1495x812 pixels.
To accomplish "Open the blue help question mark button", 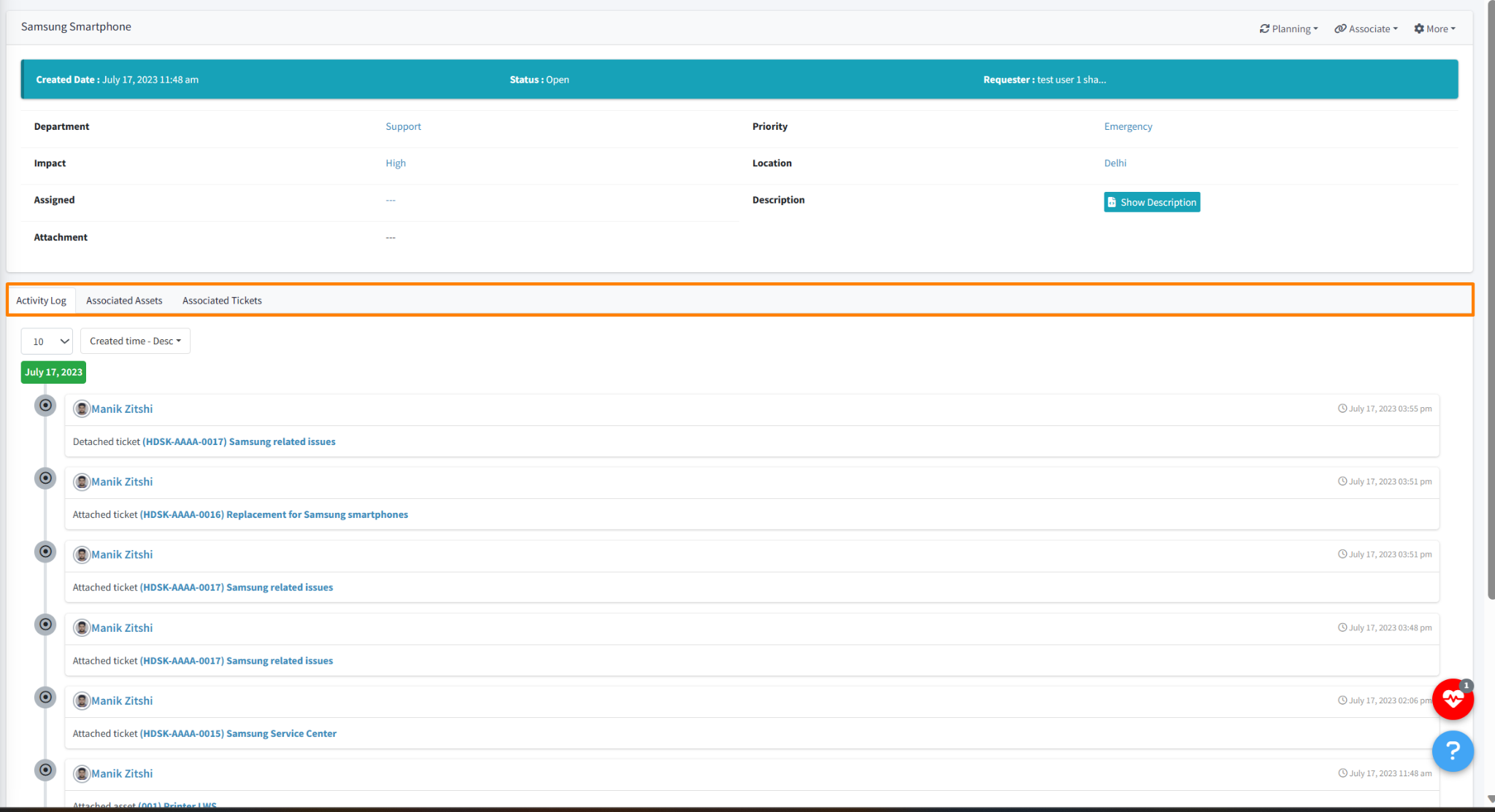I will point(1453,751).
